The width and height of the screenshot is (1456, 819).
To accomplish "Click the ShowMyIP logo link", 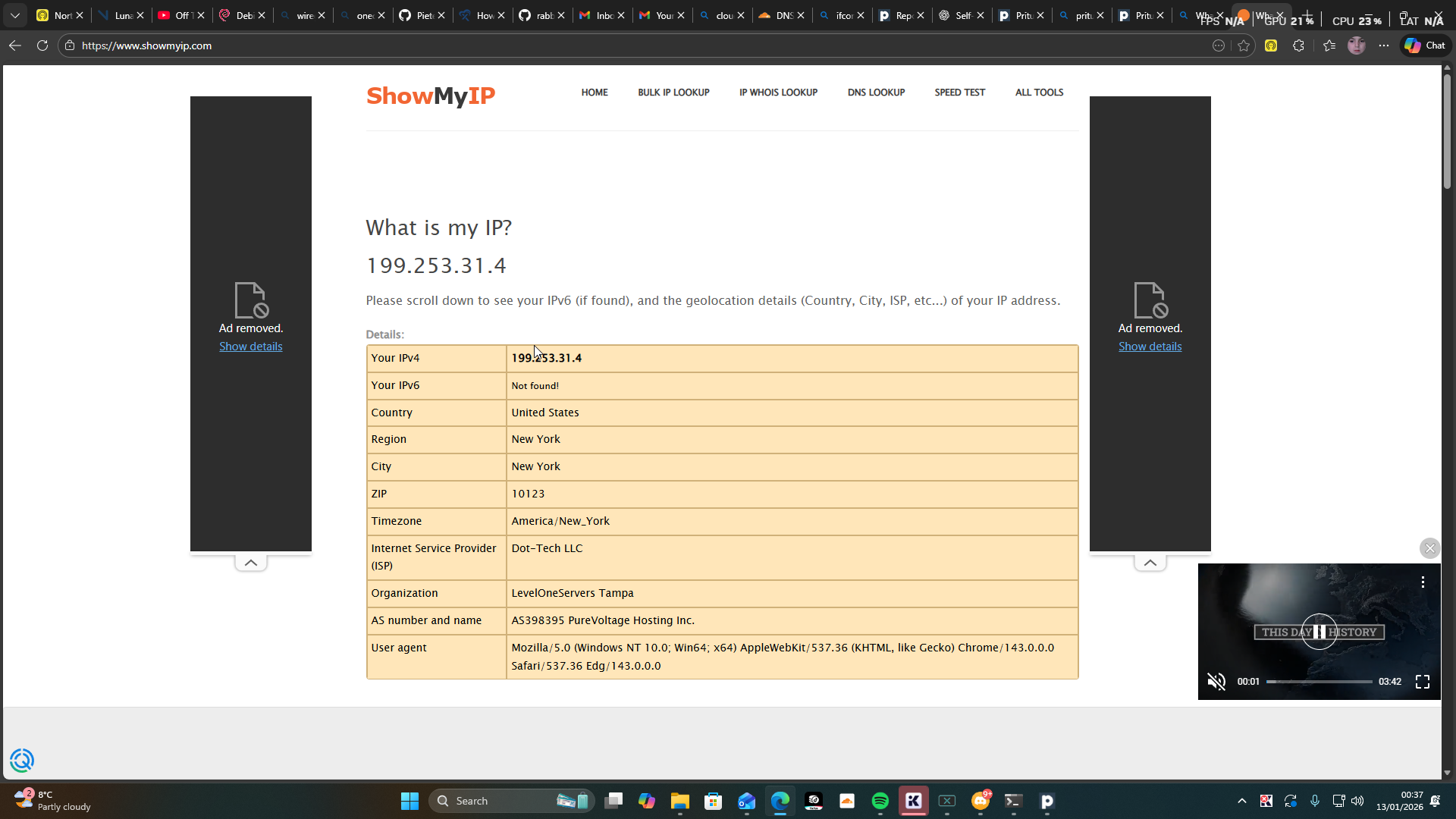I will [430, 96].
